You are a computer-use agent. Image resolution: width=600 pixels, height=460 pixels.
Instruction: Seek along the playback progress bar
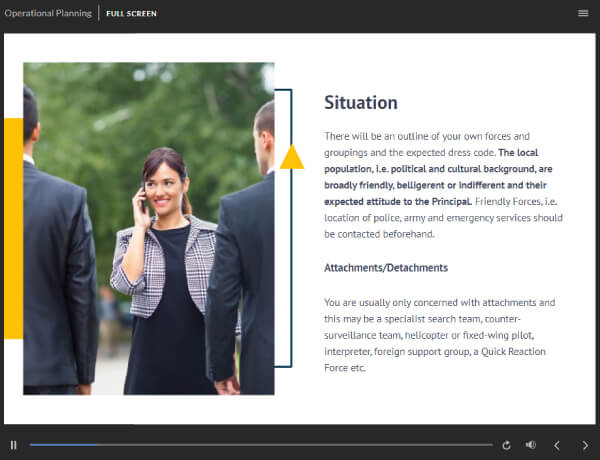pyautogui.click(x=261, y=445)
